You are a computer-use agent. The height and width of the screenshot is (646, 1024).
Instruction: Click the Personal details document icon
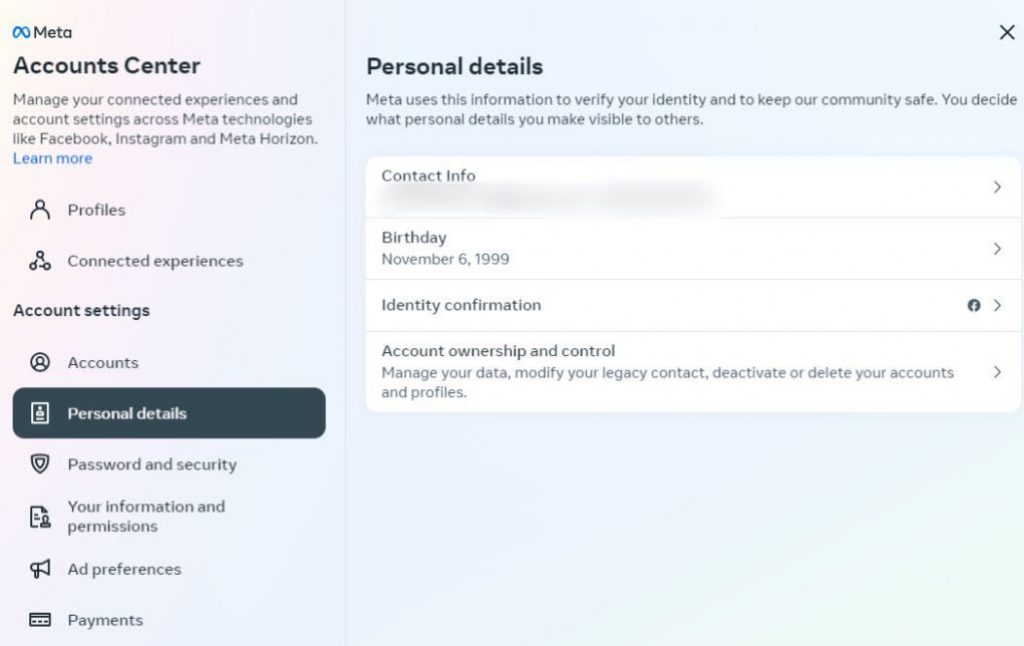(x=38, y=413)
